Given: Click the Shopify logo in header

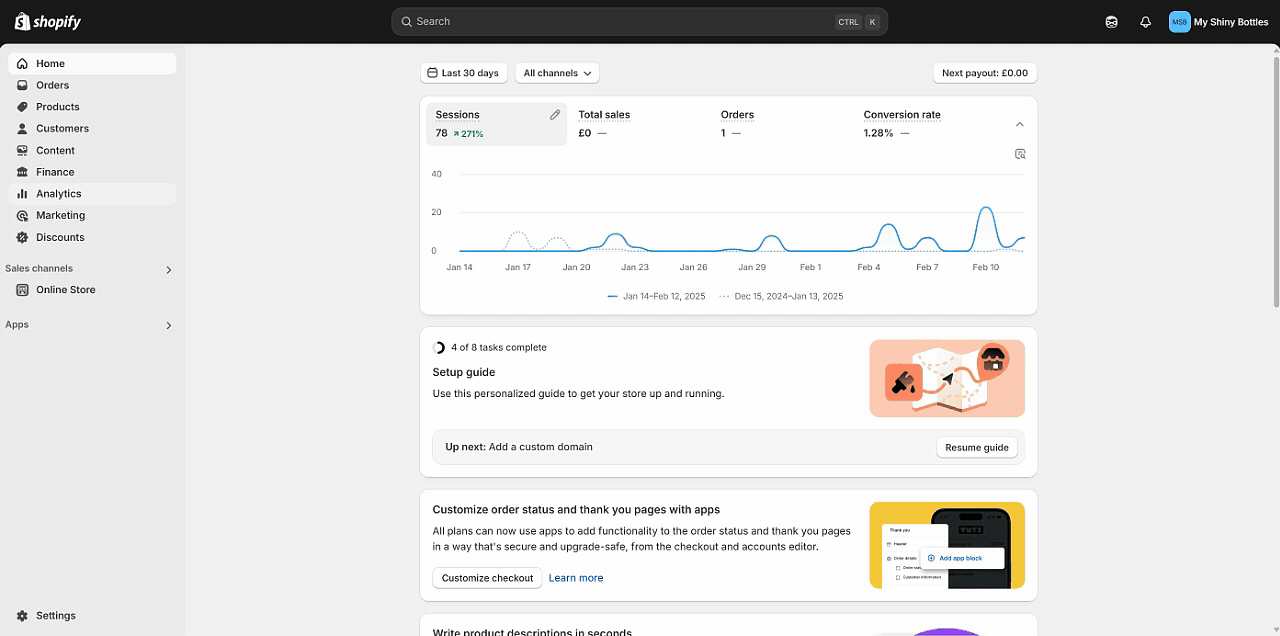Looking at the screenshot, I should pyautogui.click(x=48, y=22).
